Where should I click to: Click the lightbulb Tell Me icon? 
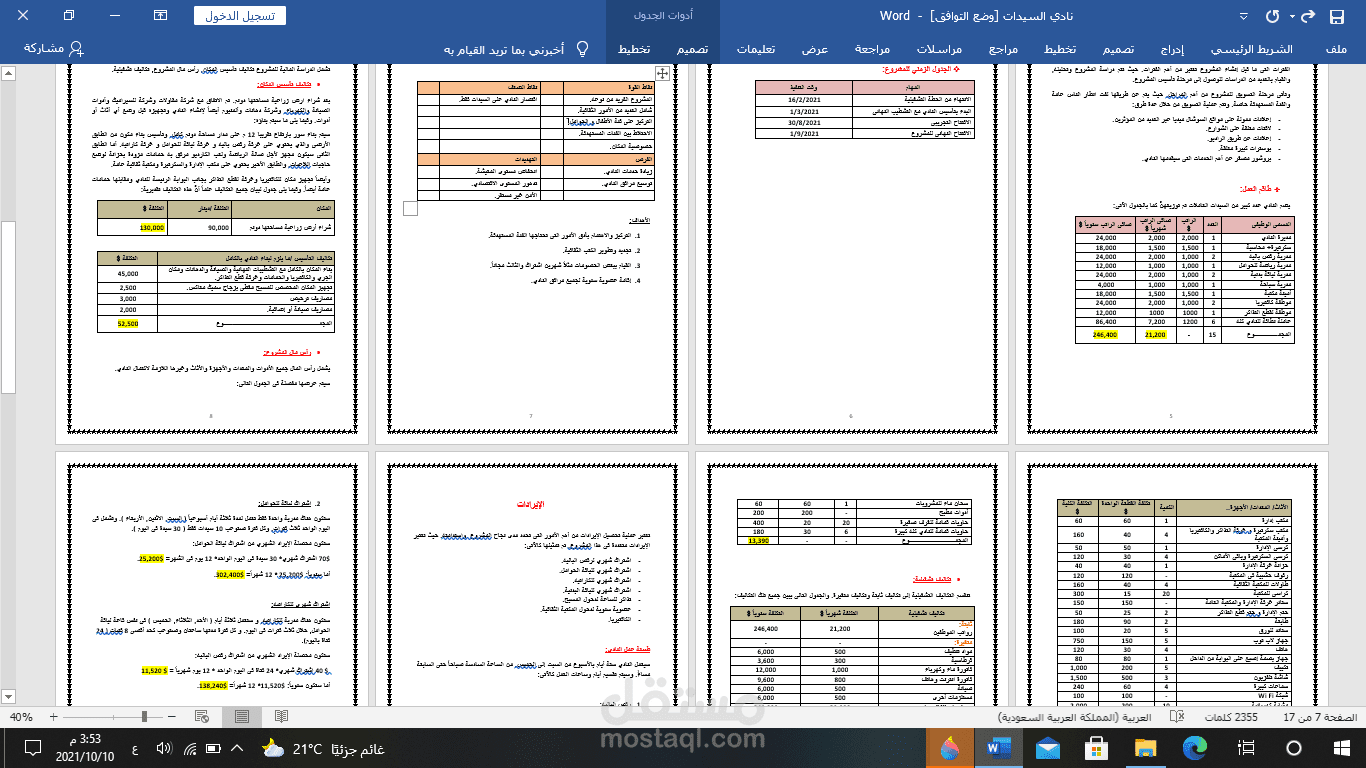(x=583, y=49)
